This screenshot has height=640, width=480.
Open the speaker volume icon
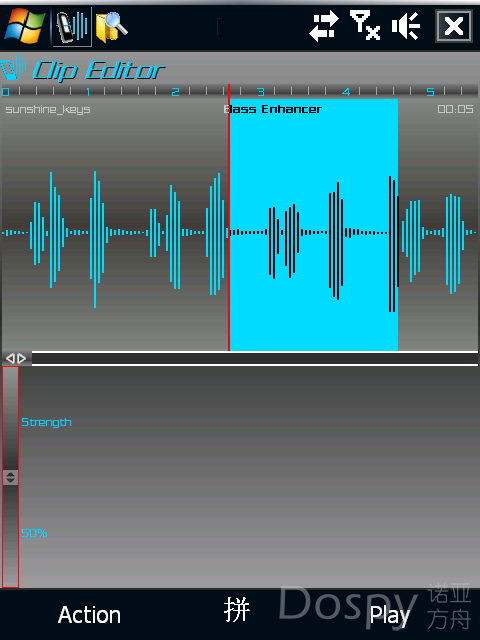406,26
